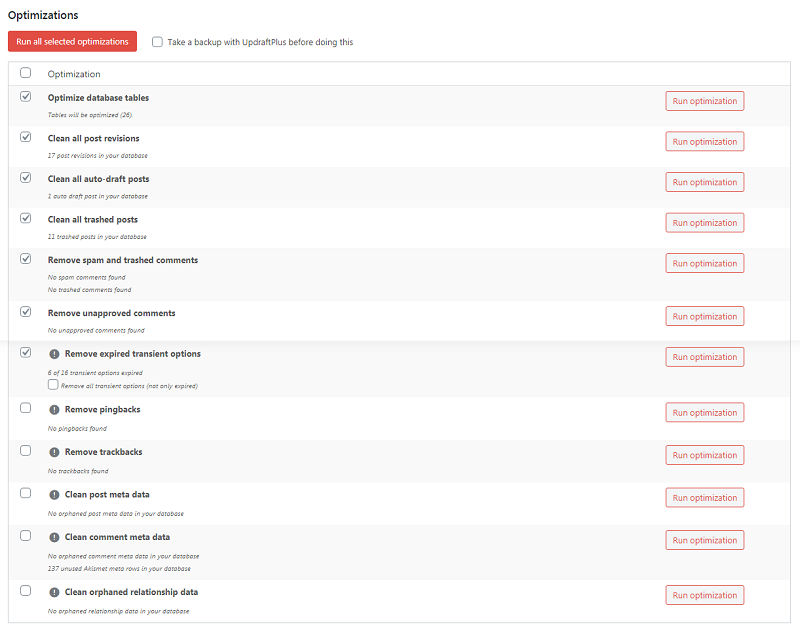The image size is (800, 633).
Task: Uncheck Clean all post revisions
Action: tap(26, 137)
